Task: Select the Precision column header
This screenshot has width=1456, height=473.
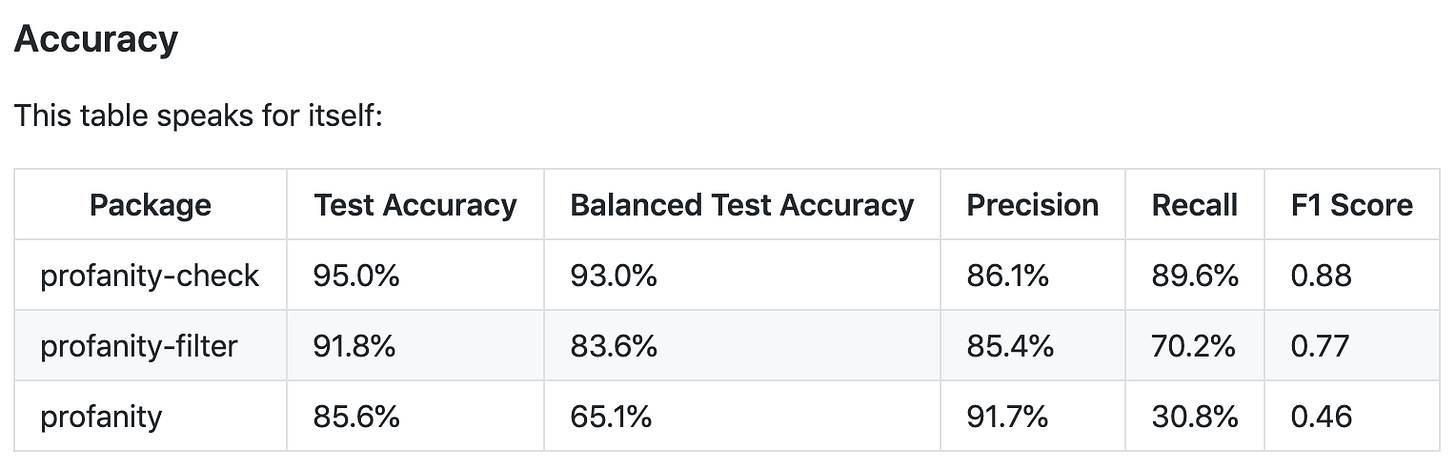Action: click(x=1032, y=205)
